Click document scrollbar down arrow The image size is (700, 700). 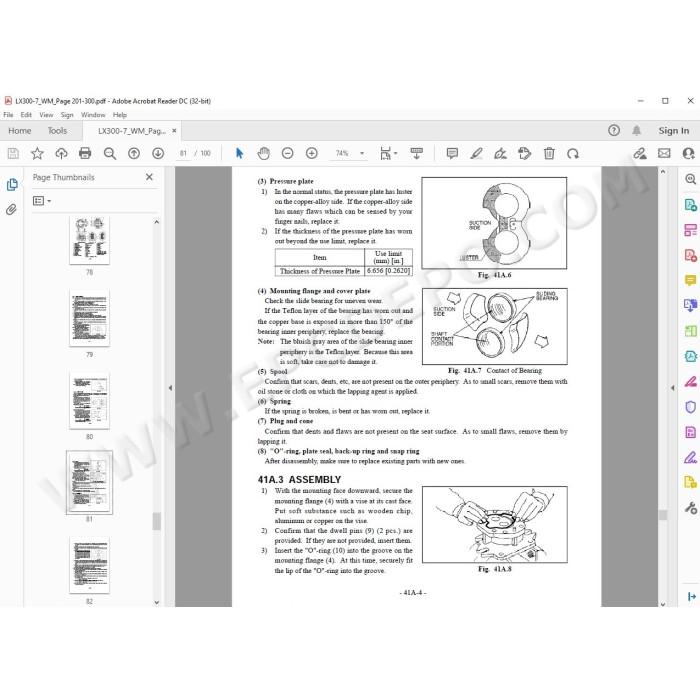pyautogui.click(x=663, y=604)
